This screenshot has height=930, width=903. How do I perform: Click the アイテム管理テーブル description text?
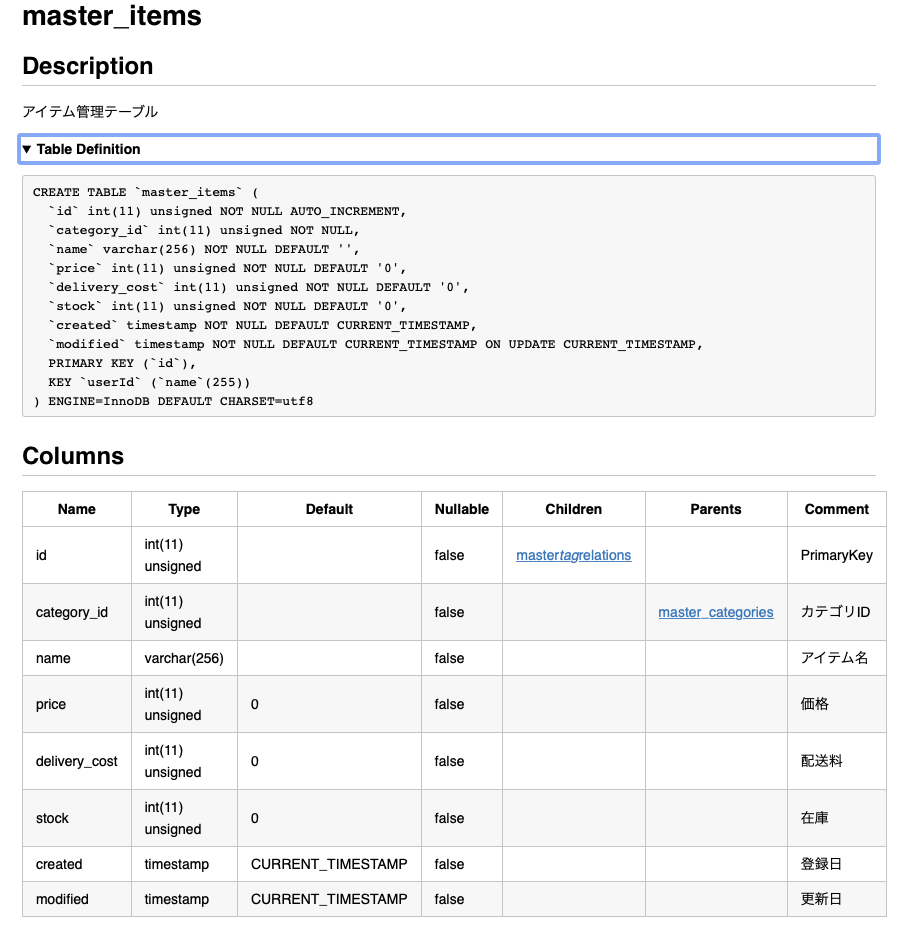pyautogui.click(x=90, y=111)
